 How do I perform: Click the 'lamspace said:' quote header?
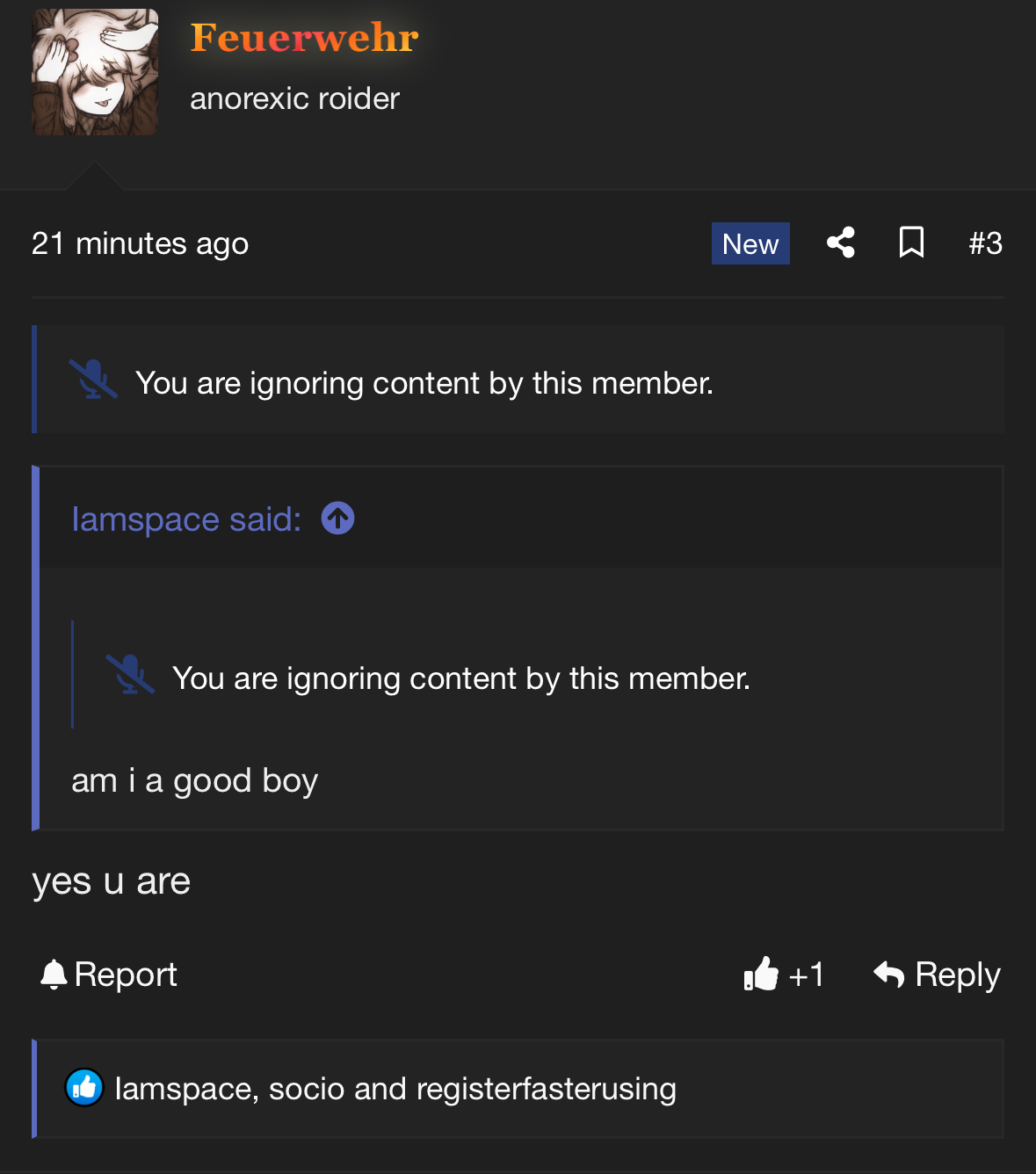[x=186, y=519]
